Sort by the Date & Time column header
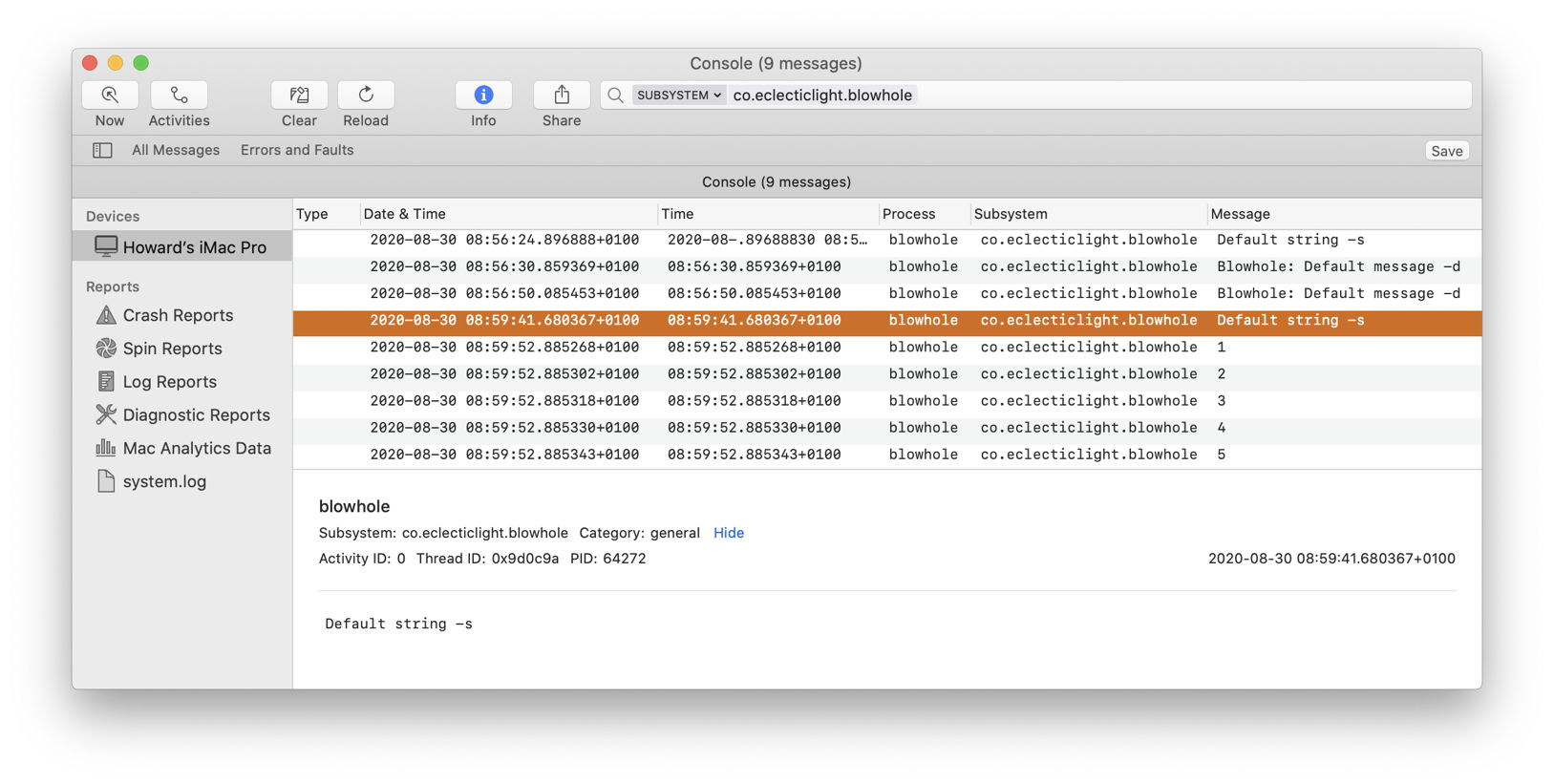 coord(405,214)
